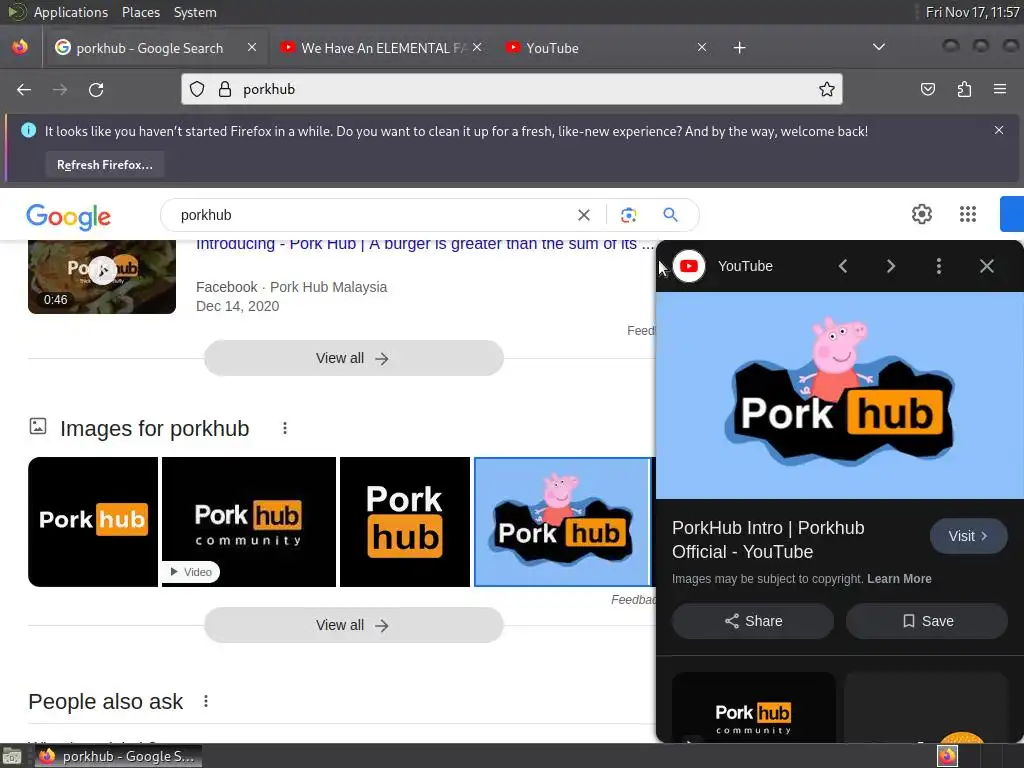Click the Refresh Firefox button

[104, 165]
